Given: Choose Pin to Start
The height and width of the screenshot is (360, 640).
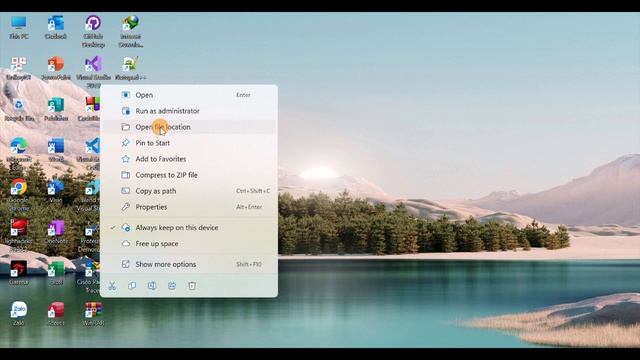Looking at the screenshot, I should tap(189, 143).
